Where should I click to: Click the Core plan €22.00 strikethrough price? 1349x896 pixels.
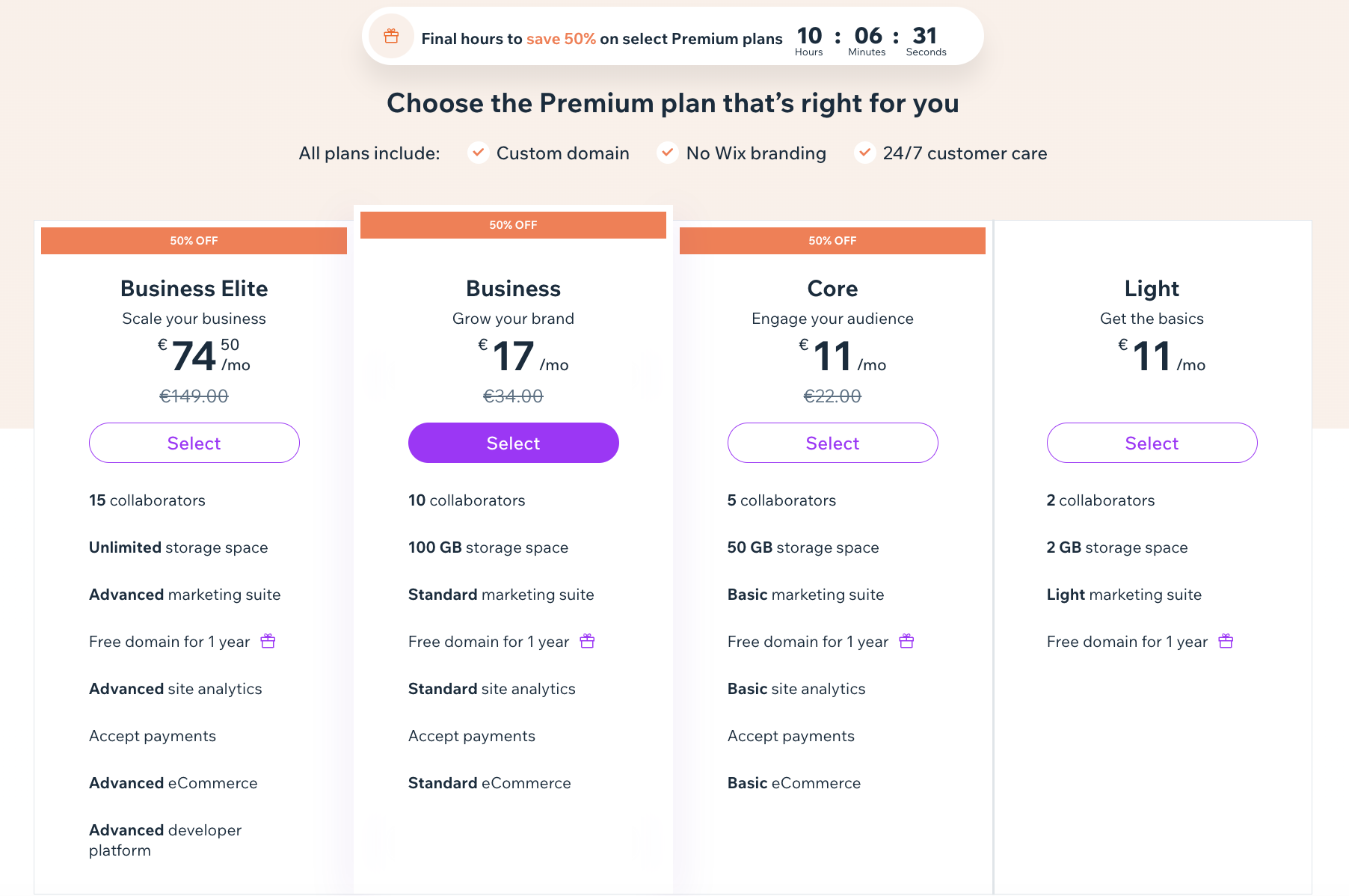click(x=832, y=396)
